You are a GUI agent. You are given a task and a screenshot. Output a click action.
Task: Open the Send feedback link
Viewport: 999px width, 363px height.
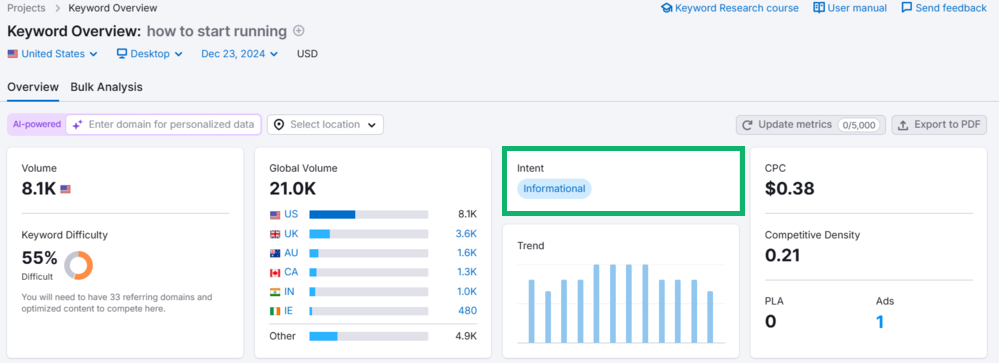coord(944,8)
